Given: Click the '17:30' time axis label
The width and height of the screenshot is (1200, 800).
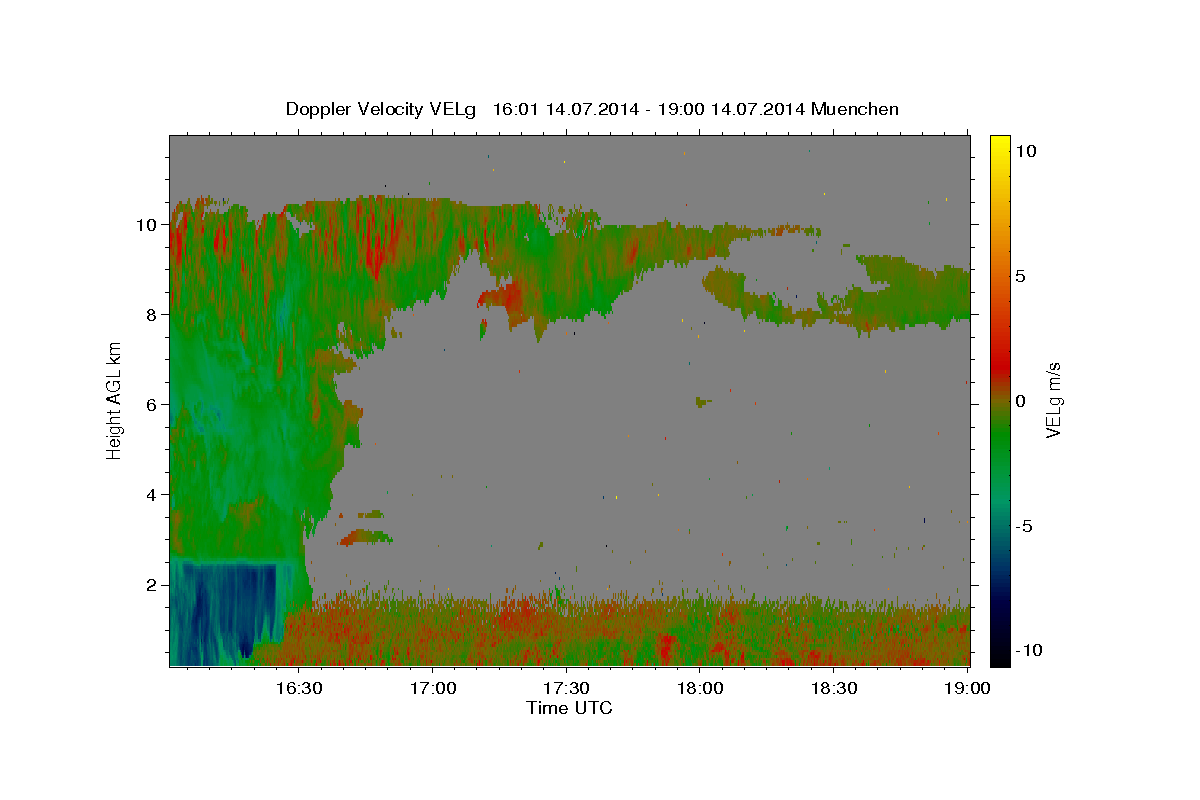Looking at the screenshot, I should 567,688.
